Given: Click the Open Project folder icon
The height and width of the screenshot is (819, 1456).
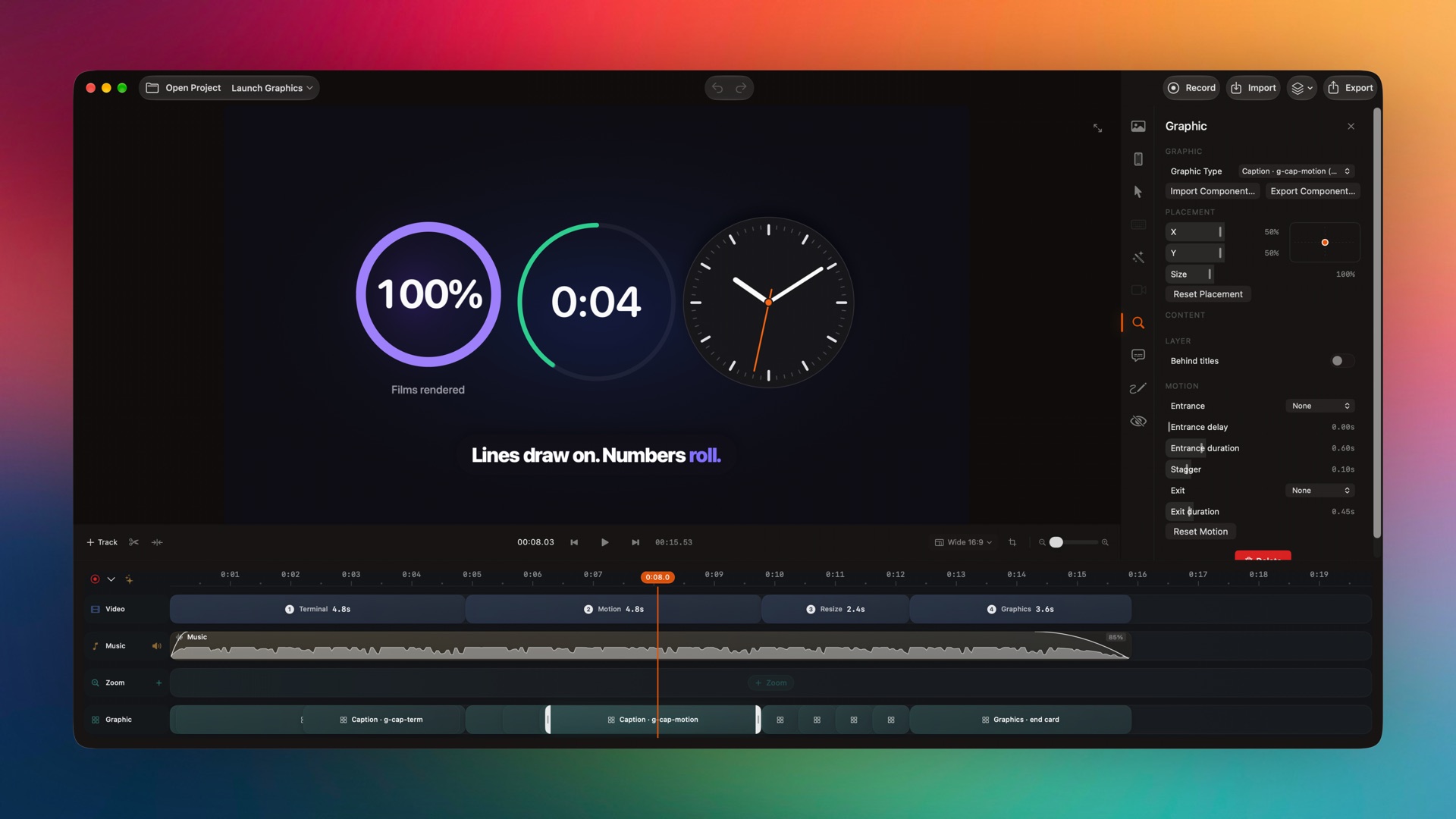Looking at the screenshot, I should (x=152, y=88).
